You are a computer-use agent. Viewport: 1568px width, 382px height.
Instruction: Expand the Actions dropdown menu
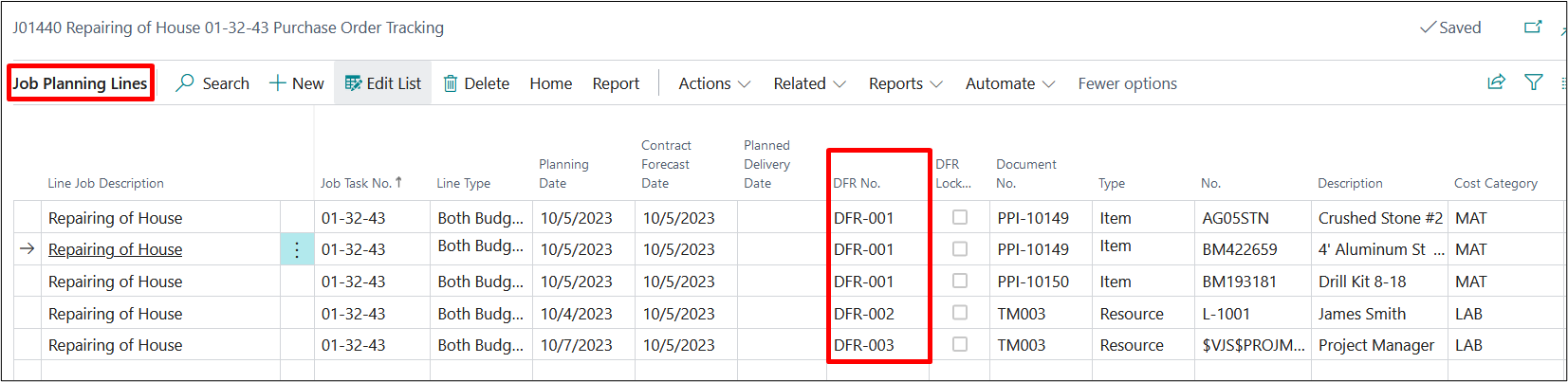714,83
